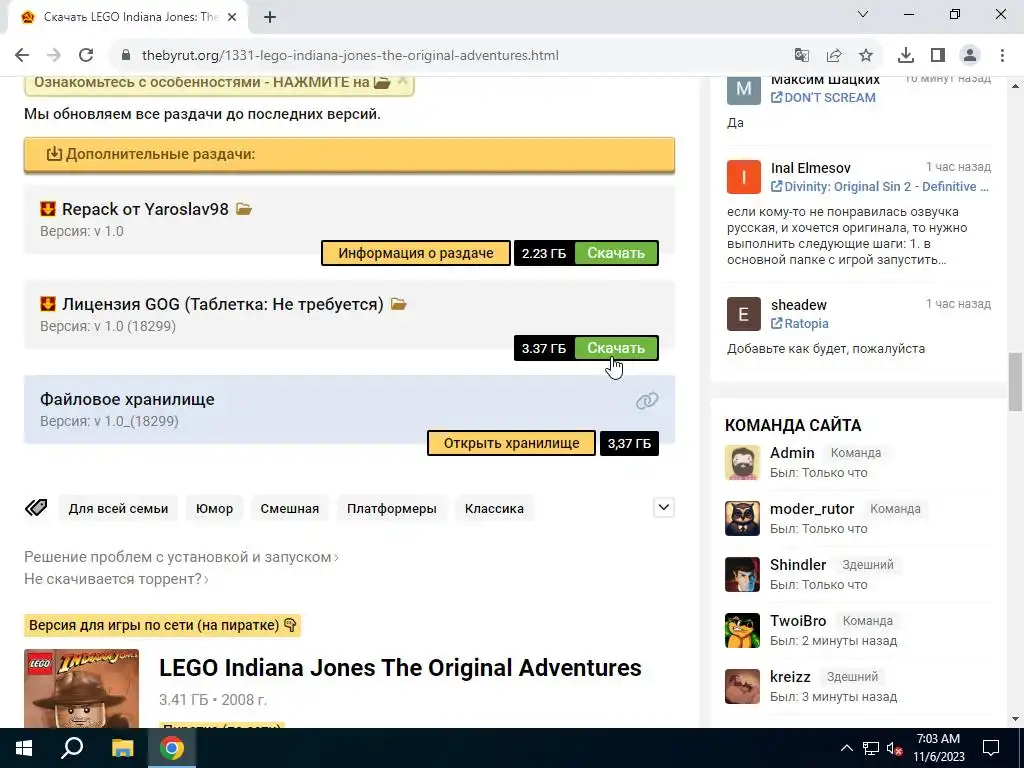Click the red download icon beside Repack от Yaroslav98

coord(48,209)
